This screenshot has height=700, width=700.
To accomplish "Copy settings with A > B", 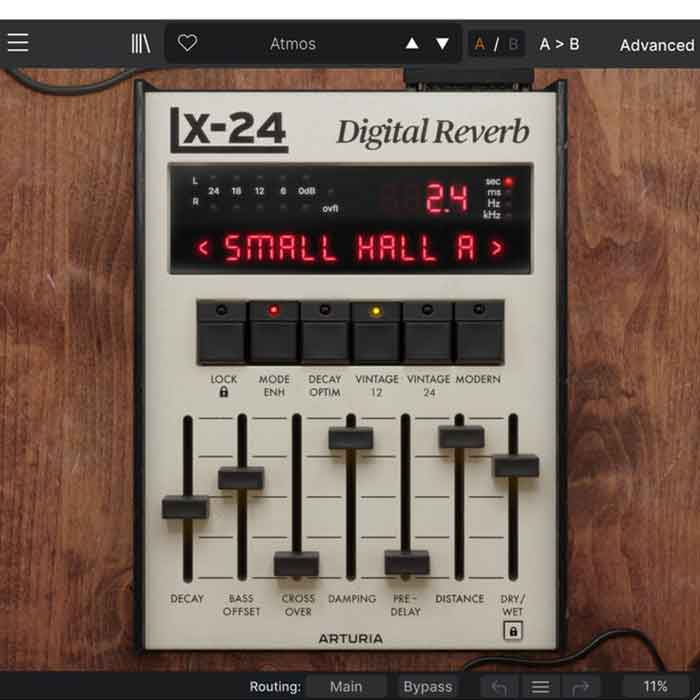I will [559, 44].
